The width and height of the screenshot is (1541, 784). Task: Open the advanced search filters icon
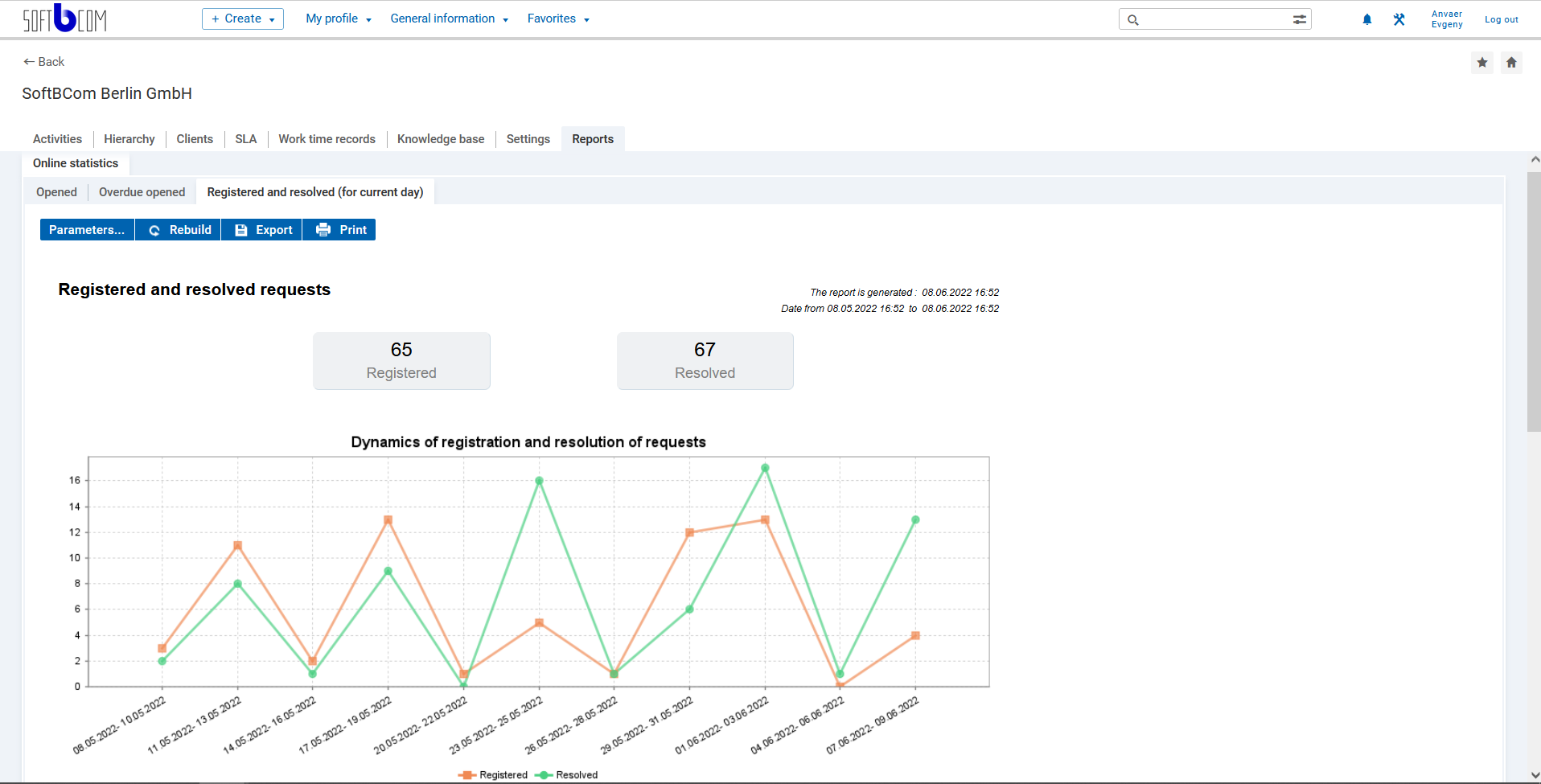[1301, 18]
